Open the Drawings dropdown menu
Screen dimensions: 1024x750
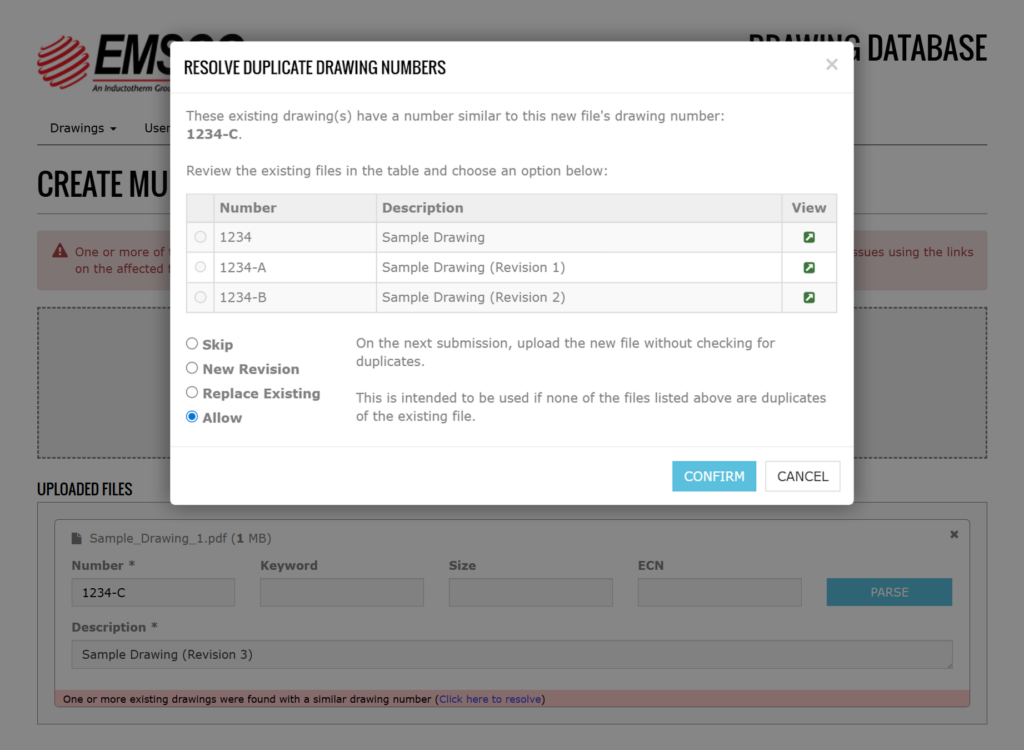point(83,128)
